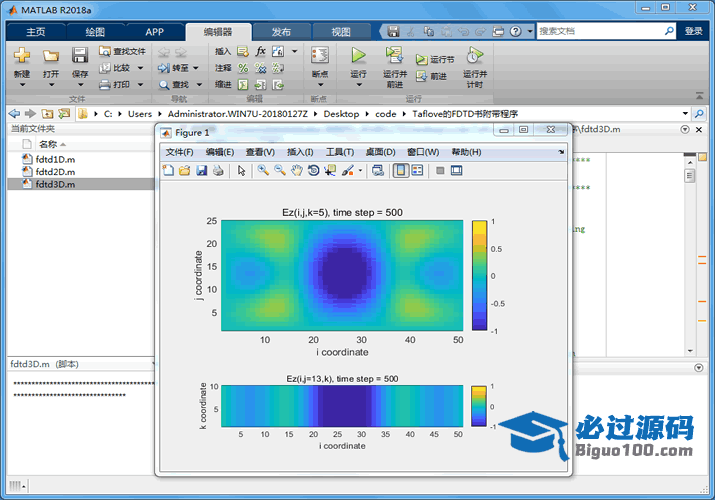Viewport: 715px width, 500px height.
Task: Click quick access save icon in titlebar strip
Action: tap(393, 31)
